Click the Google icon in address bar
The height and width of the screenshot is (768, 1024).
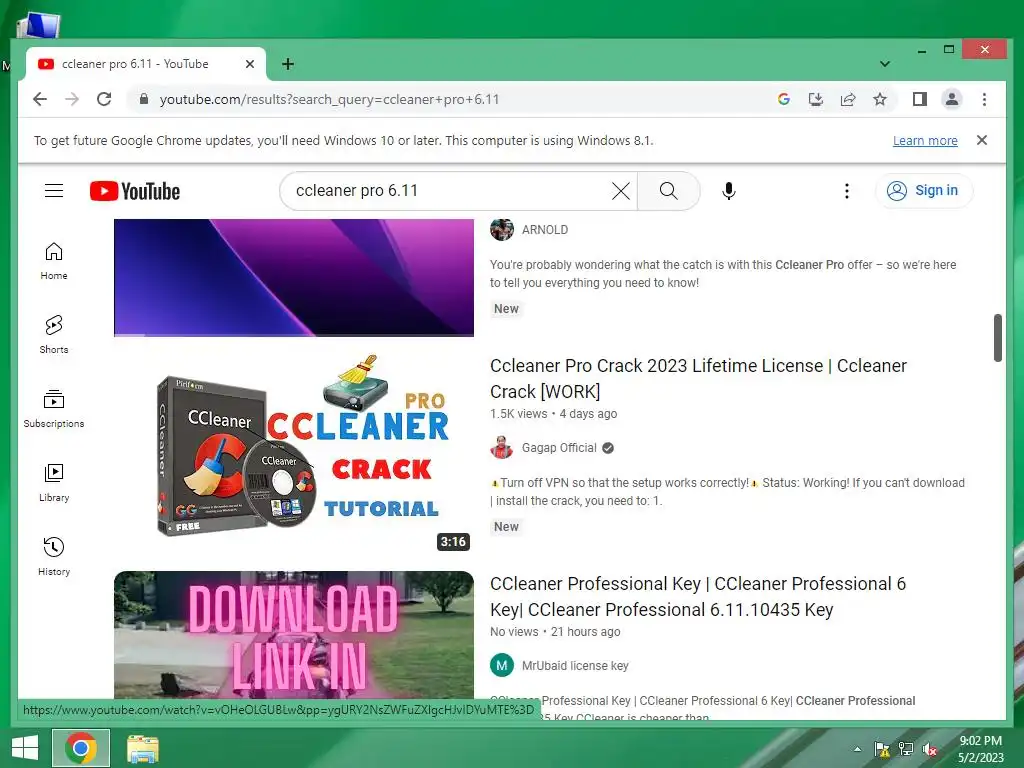point(784,99)
